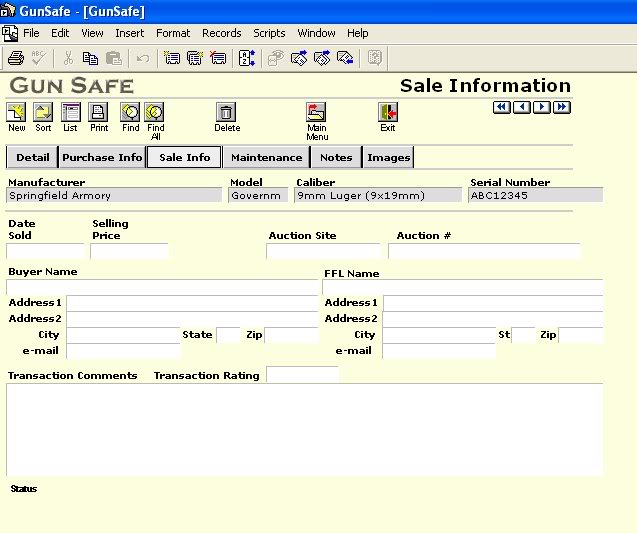Click the Model value Governm
This screenshot has width=637, height=533.
[x=256, y=195]
